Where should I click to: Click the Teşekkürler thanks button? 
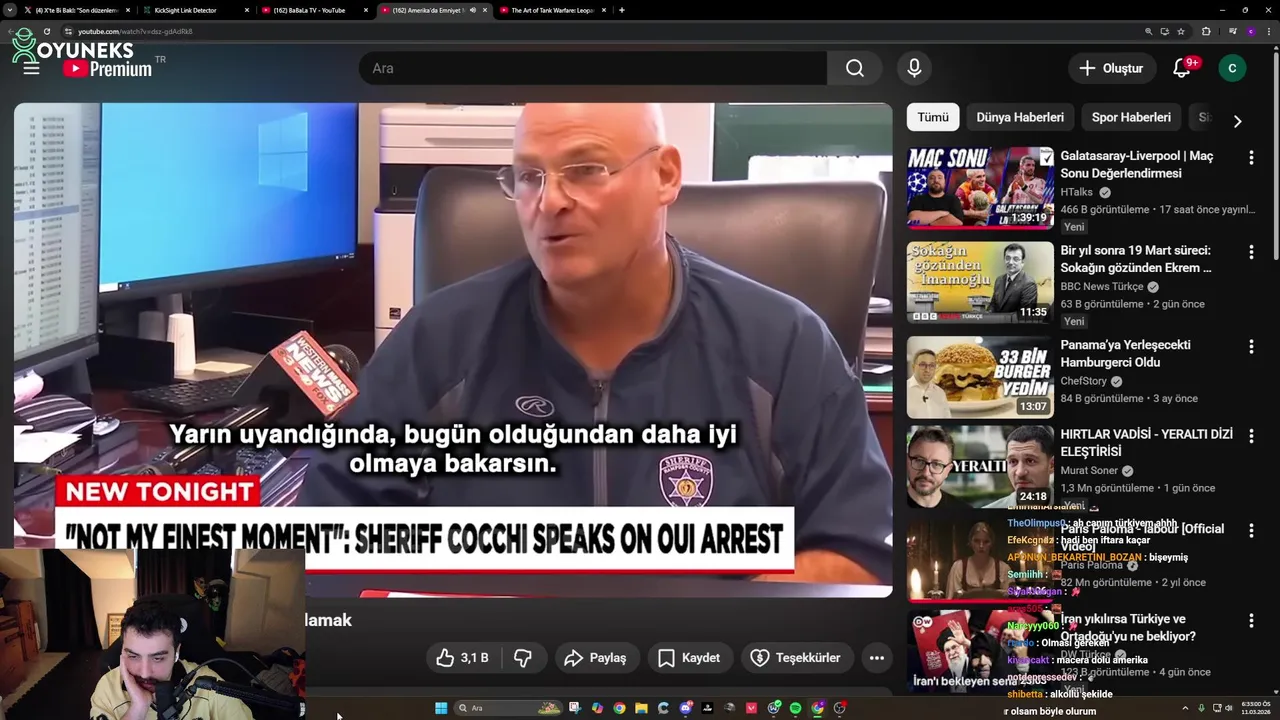tap(796, 657)
